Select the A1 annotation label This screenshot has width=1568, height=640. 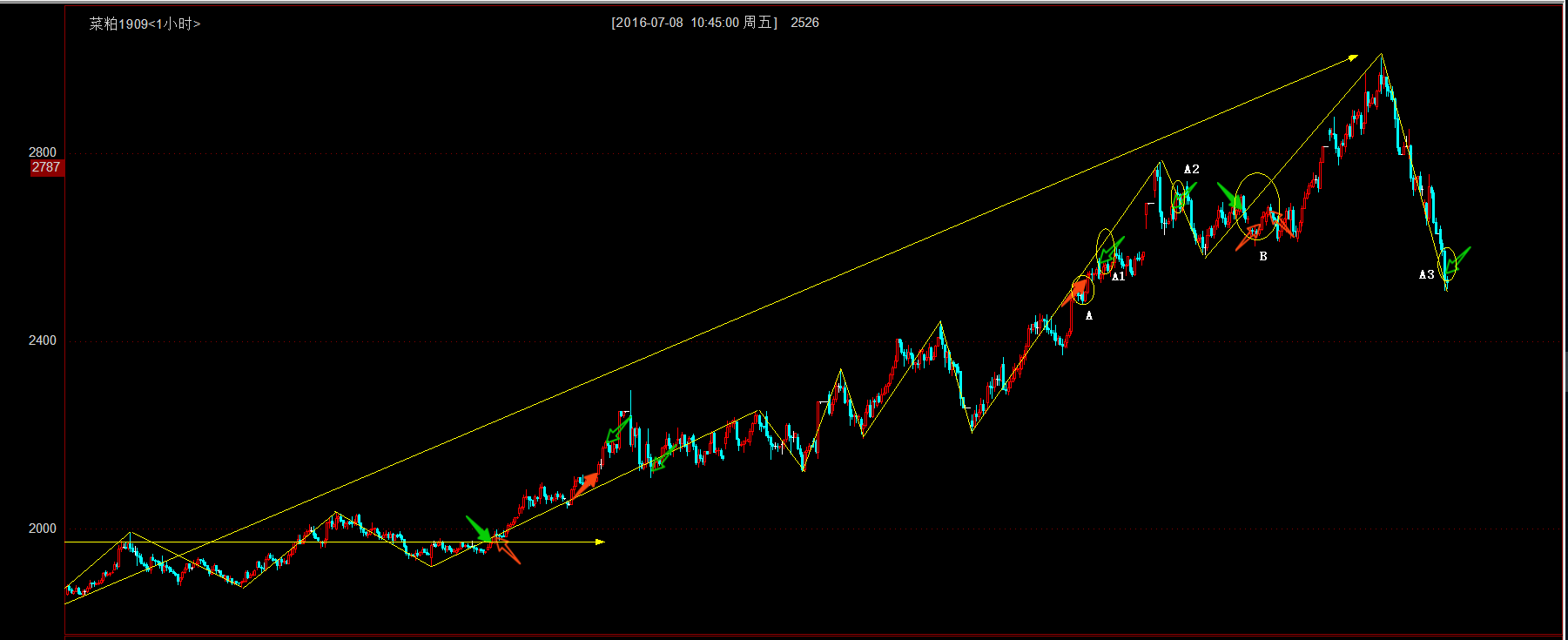[1119, 276]
